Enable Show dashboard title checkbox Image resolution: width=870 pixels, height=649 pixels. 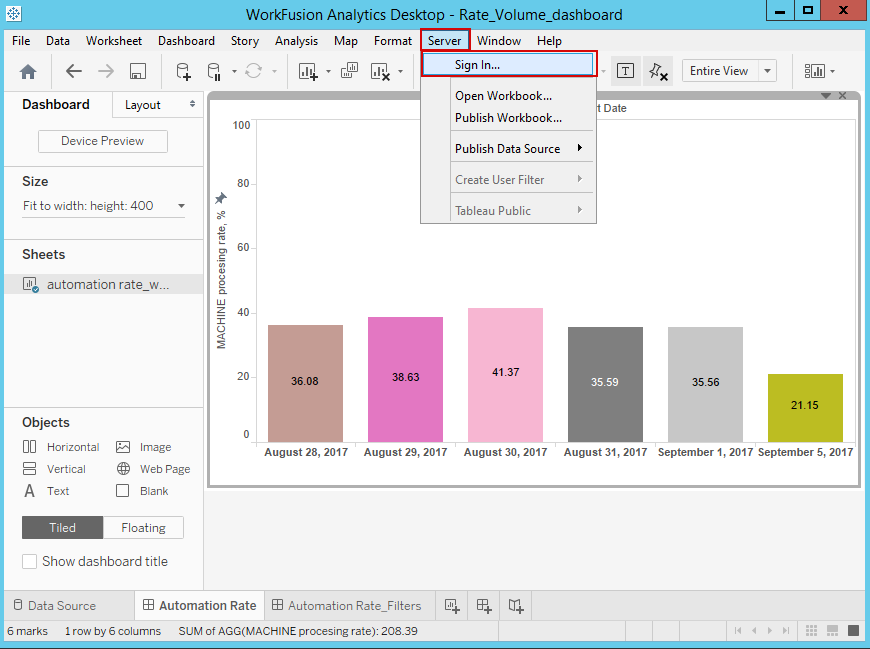pyautogui.click(x=29, y=561)
